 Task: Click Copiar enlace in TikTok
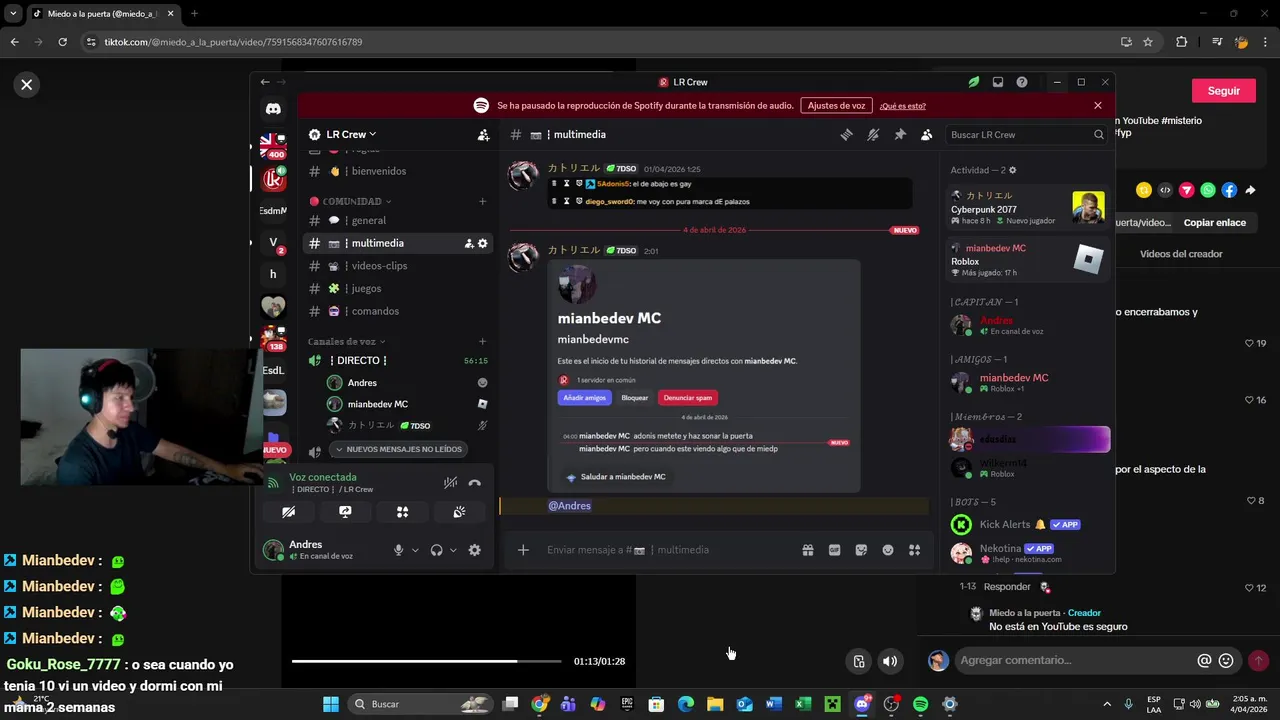pos(1215,223)
